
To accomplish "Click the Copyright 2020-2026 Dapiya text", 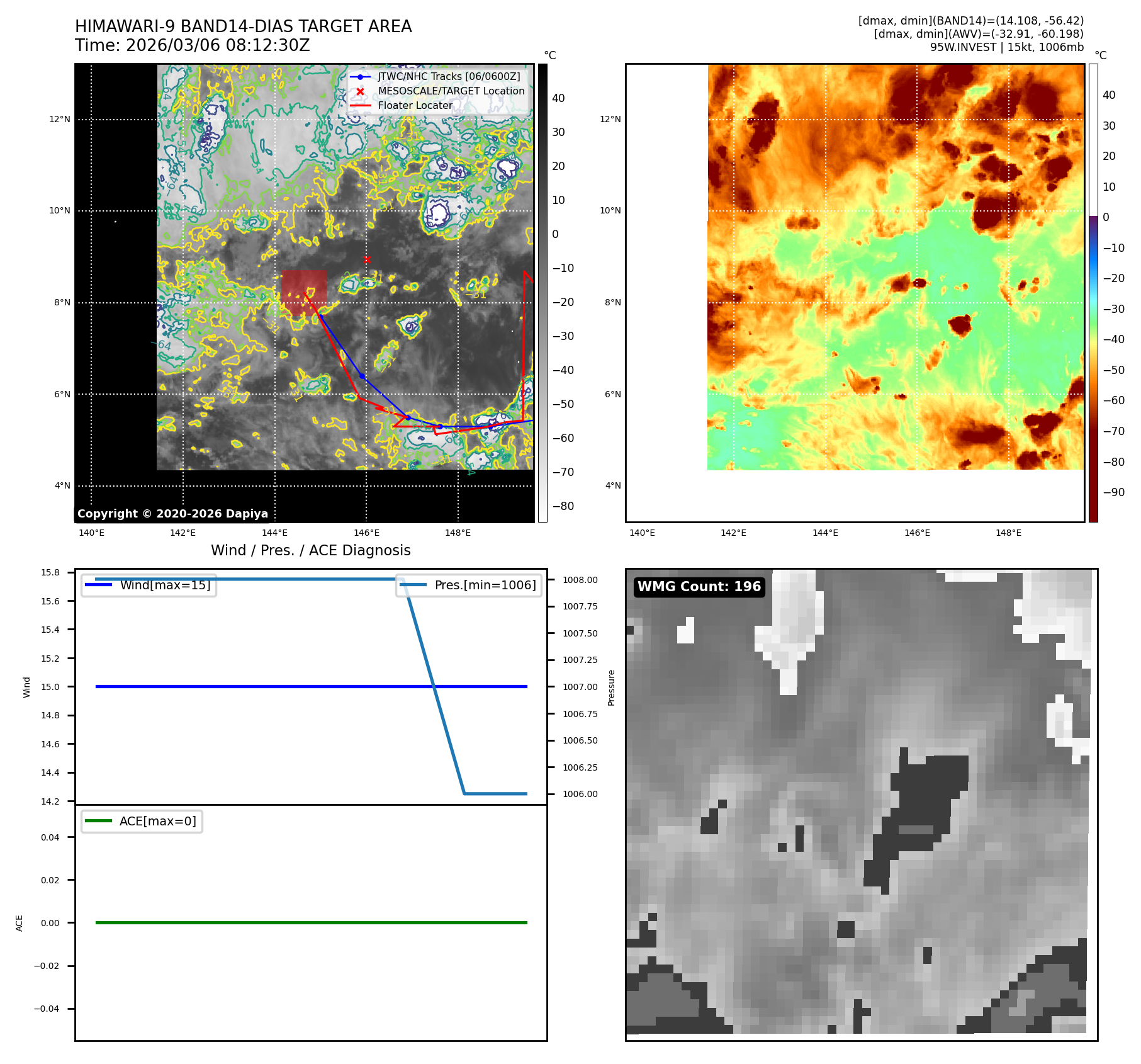I will coord(172,514).
